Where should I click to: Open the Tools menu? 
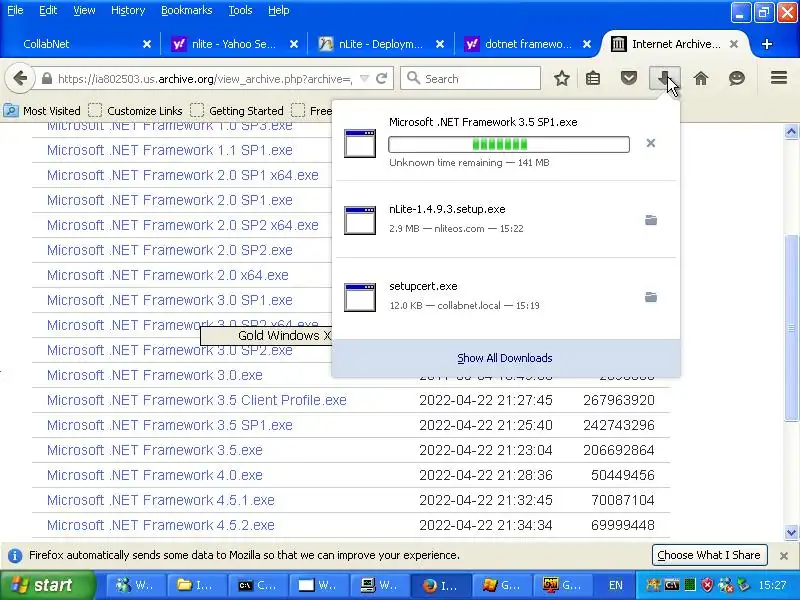[240, 10]
